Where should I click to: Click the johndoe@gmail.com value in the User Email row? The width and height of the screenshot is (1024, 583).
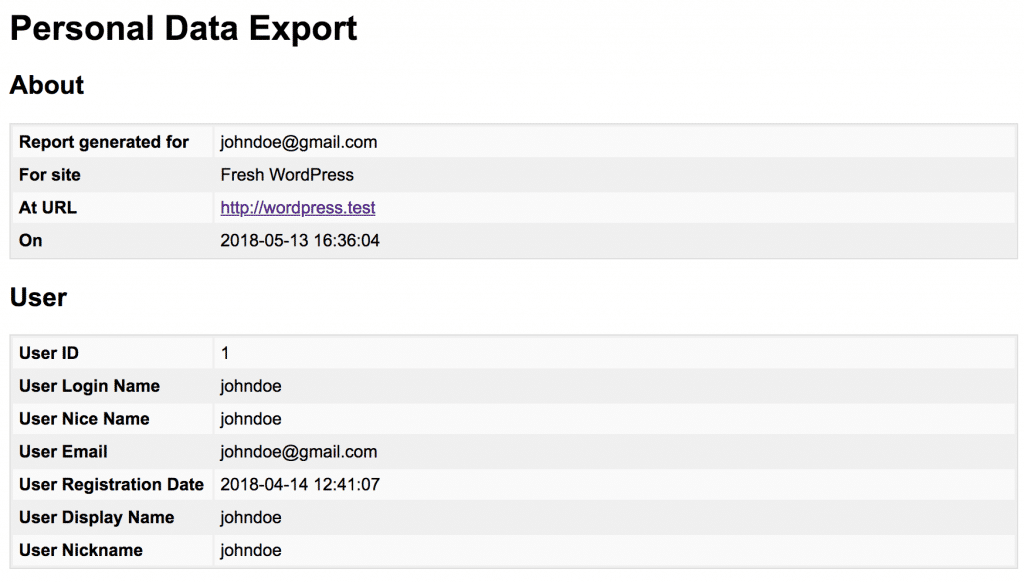click(x=298, y=452)
